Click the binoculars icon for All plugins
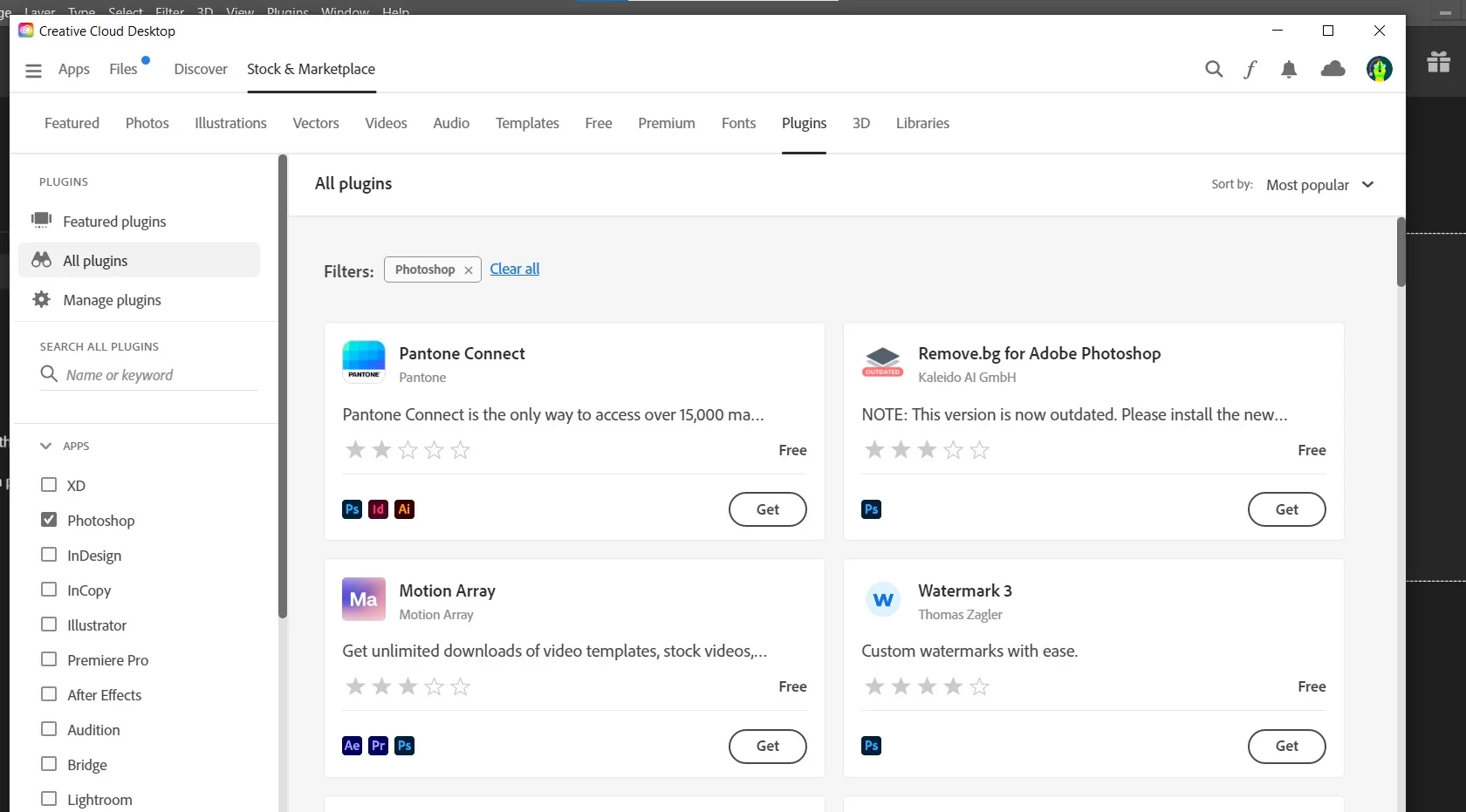1466x812 pixels. 41,260
